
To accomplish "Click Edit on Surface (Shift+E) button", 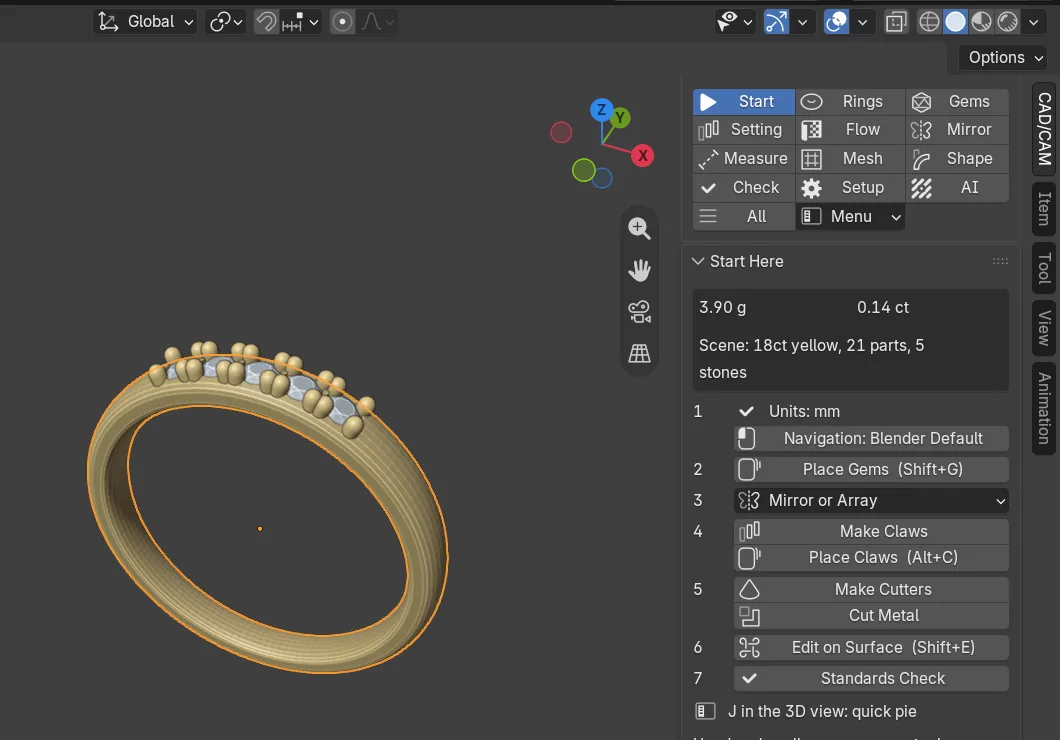I will click(871, 648).
